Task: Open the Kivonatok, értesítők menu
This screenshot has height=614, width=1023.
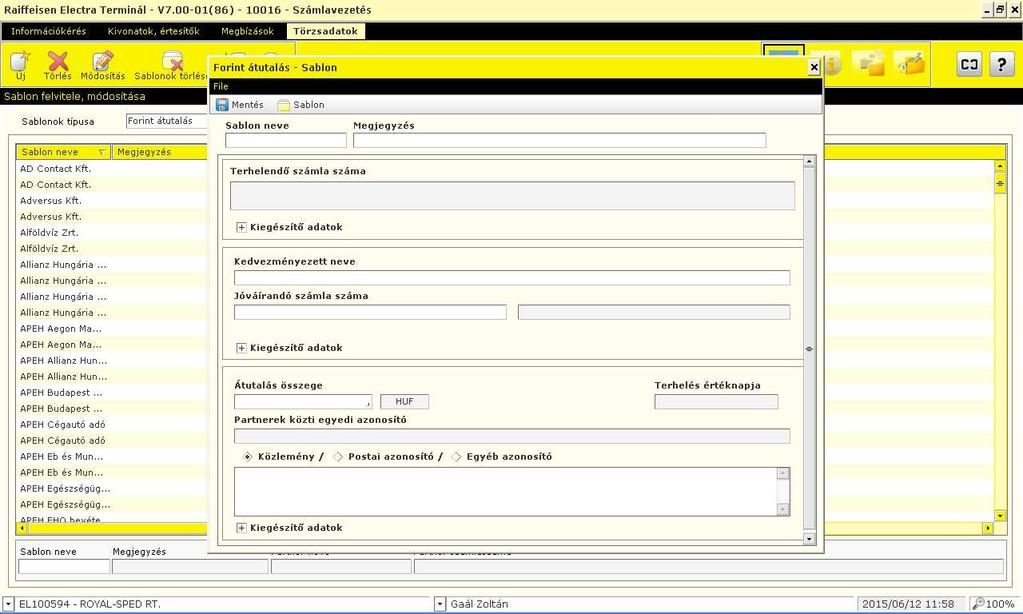Action: click(x=153, y=31)
